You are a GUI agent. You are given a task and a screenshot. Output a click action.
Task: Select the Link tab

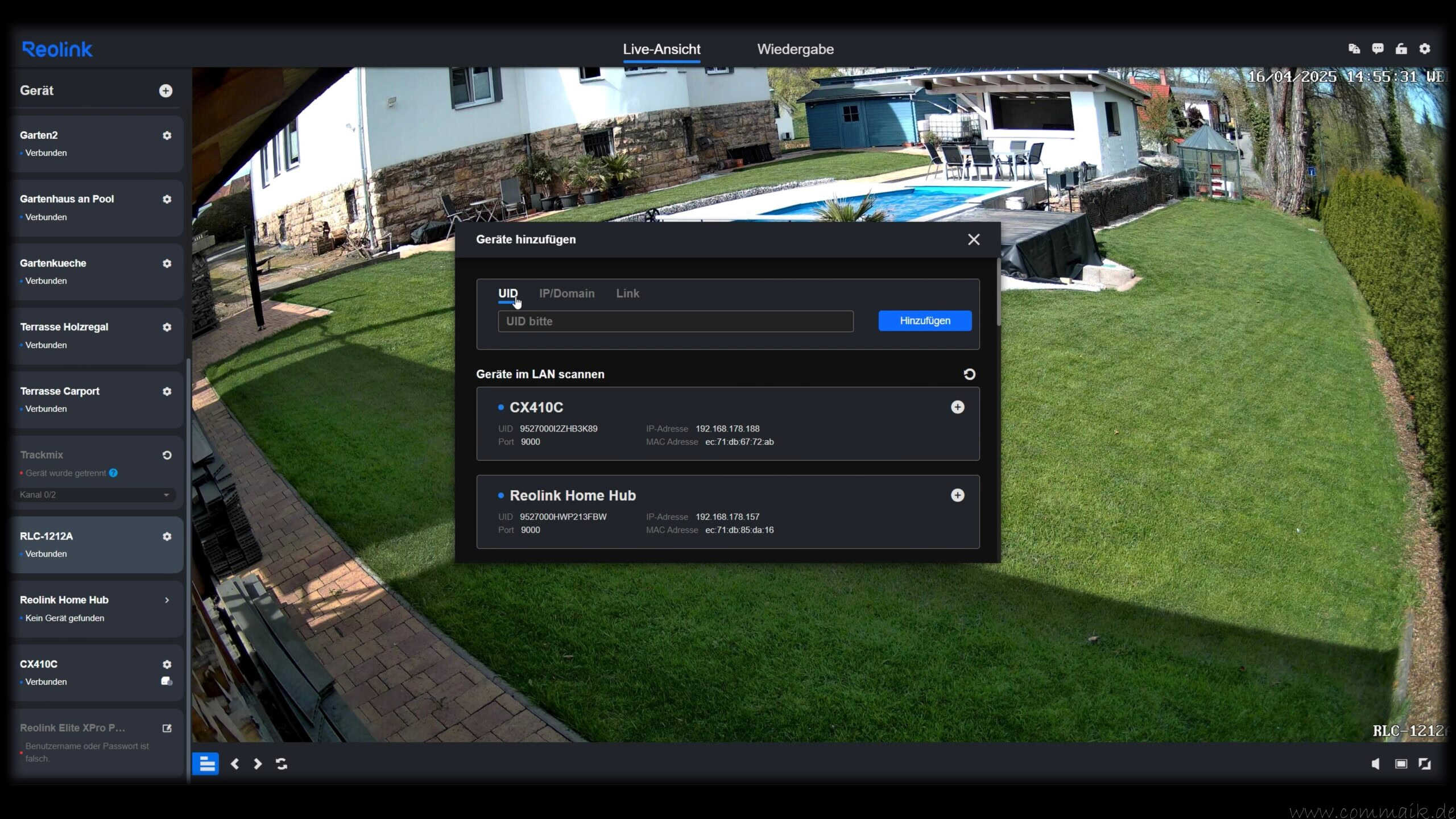(x=628, y=293)
